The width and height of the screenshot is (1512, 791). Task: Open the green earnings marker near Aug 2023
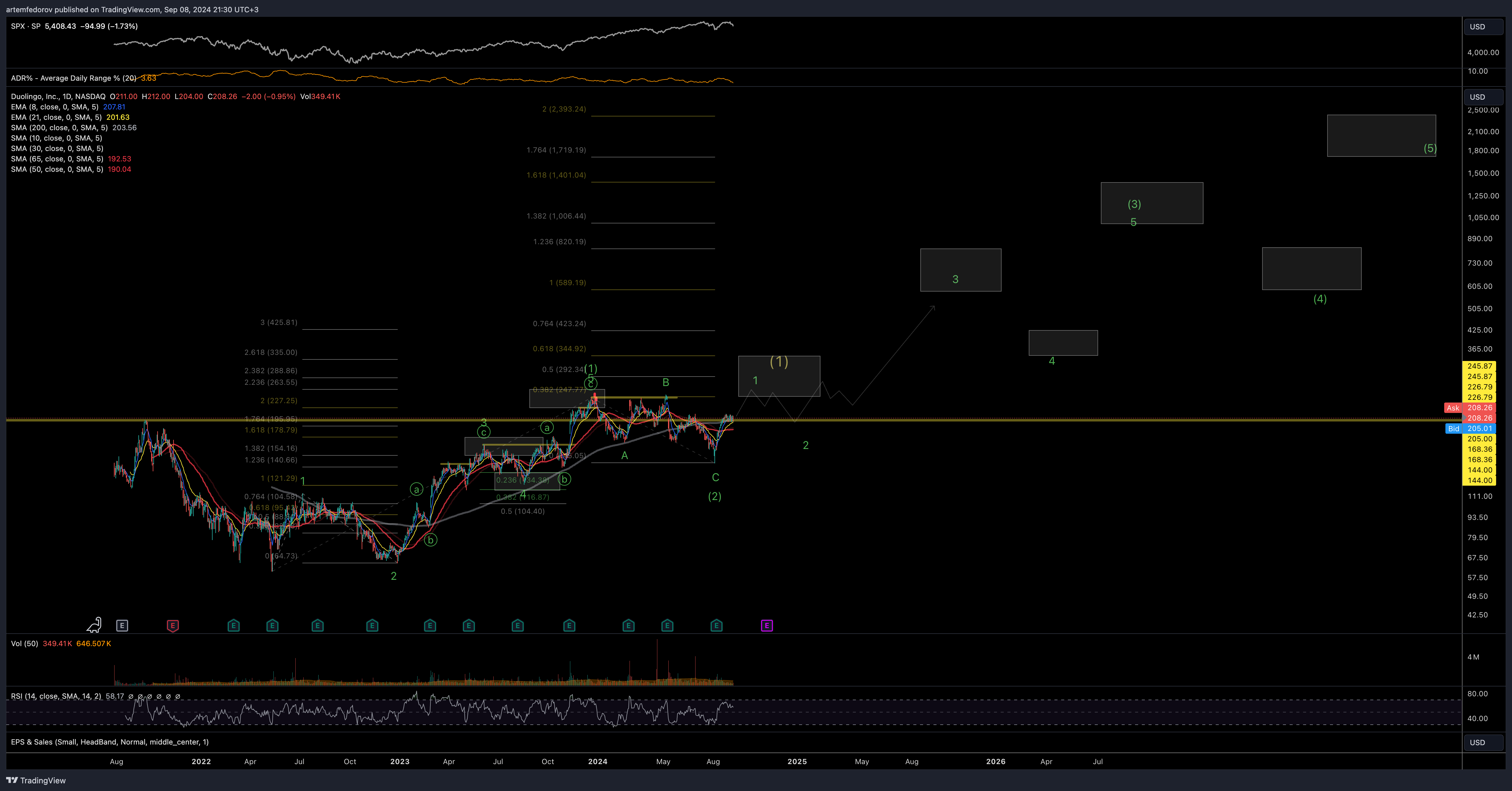coord(518,626)
